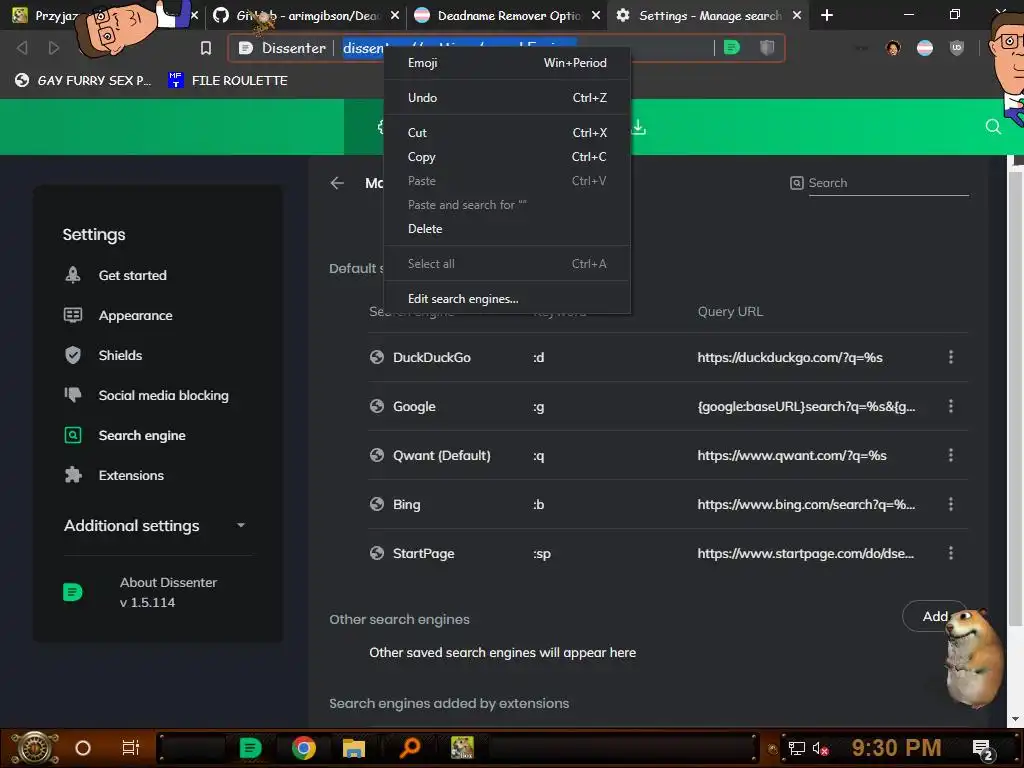Open the notification center icon
The image size is (1024, 768).
point(982,749)
